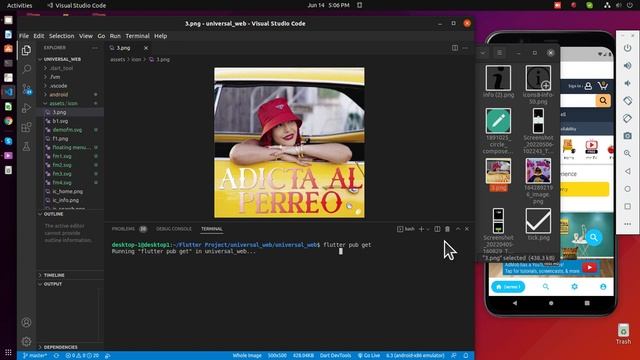Open Activities overview
This screenshot has width=640, height=360.
click(20, 5)
